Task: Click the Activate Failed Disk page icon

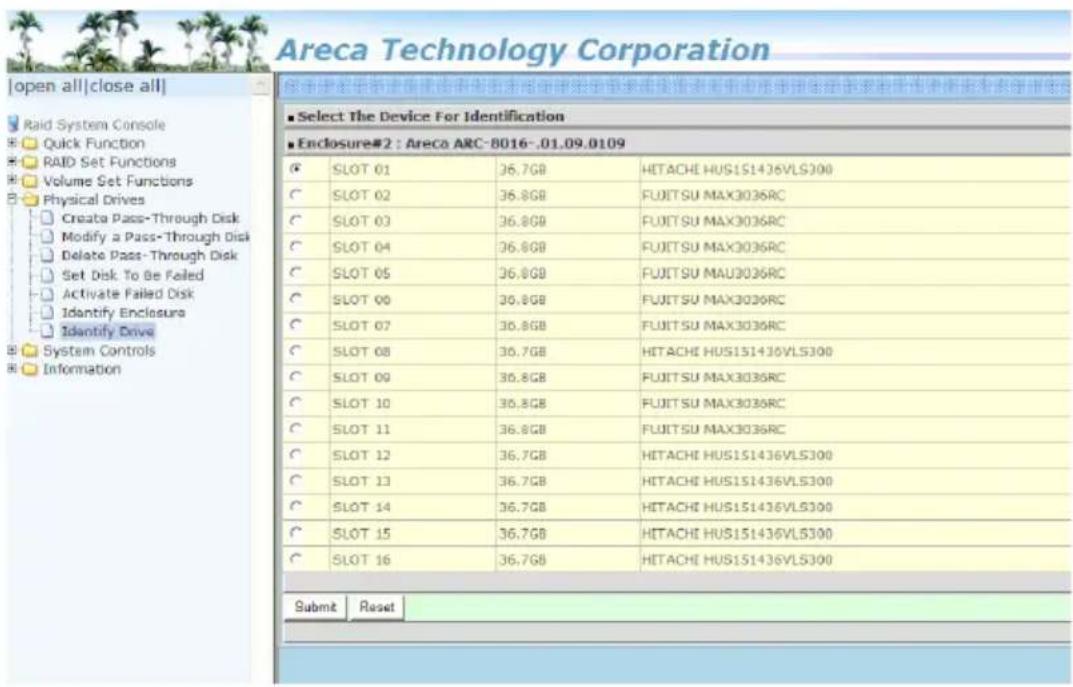Action: point(47,294)
